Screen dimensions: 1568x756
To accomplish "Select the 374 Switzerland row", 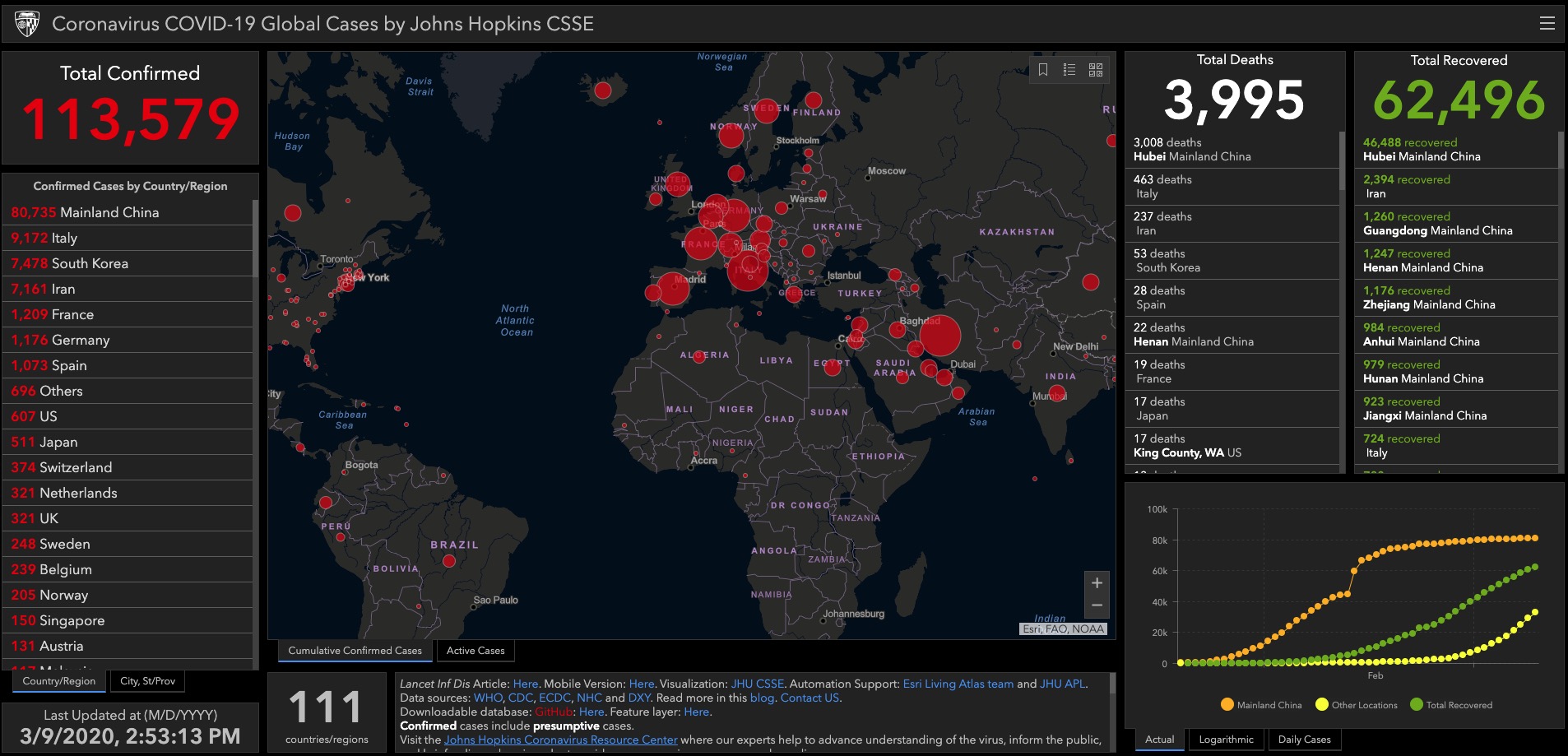I will (128, 467).
